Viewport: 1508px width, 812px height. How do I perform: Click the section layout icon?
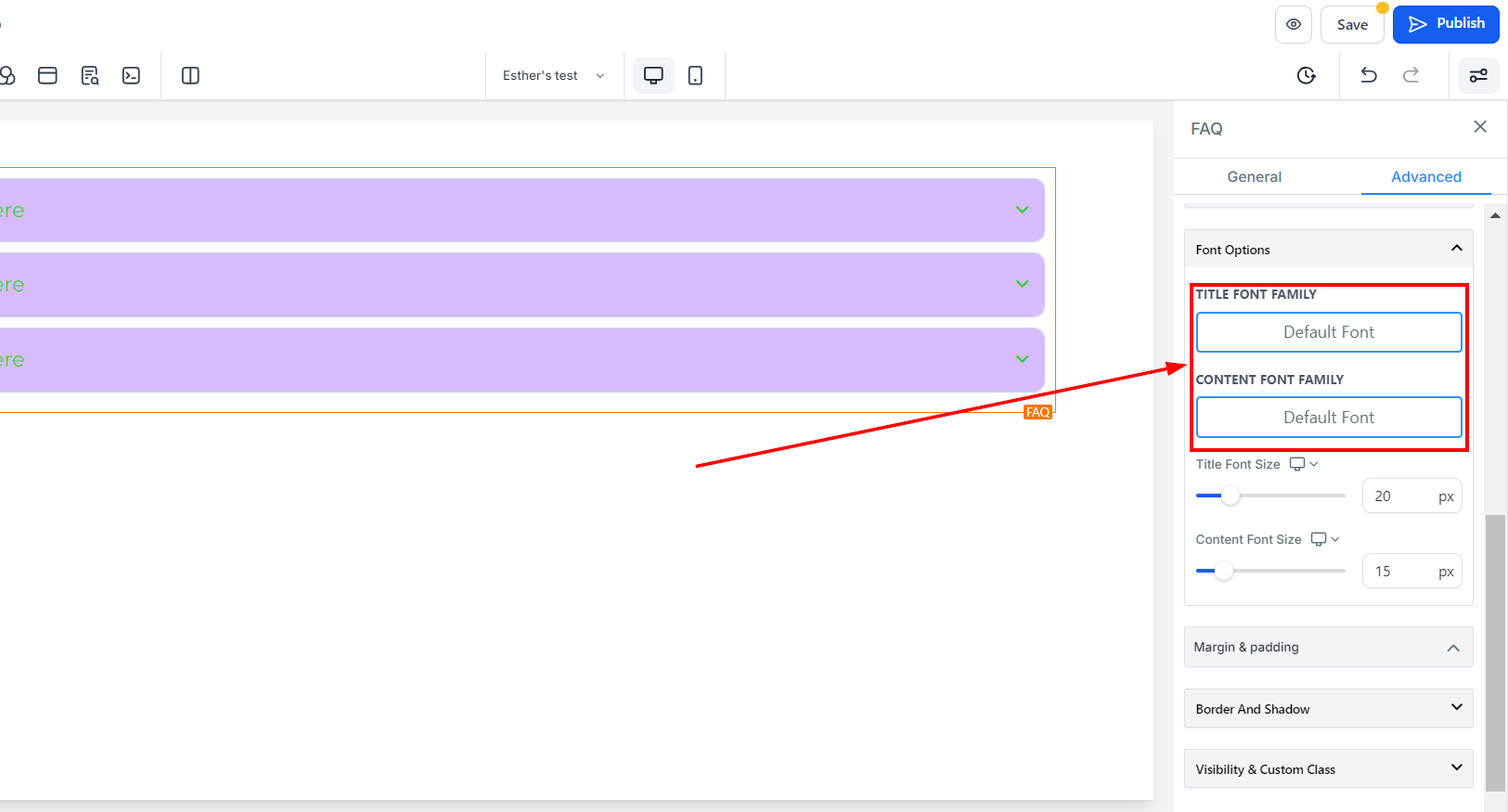click(47, 75)
